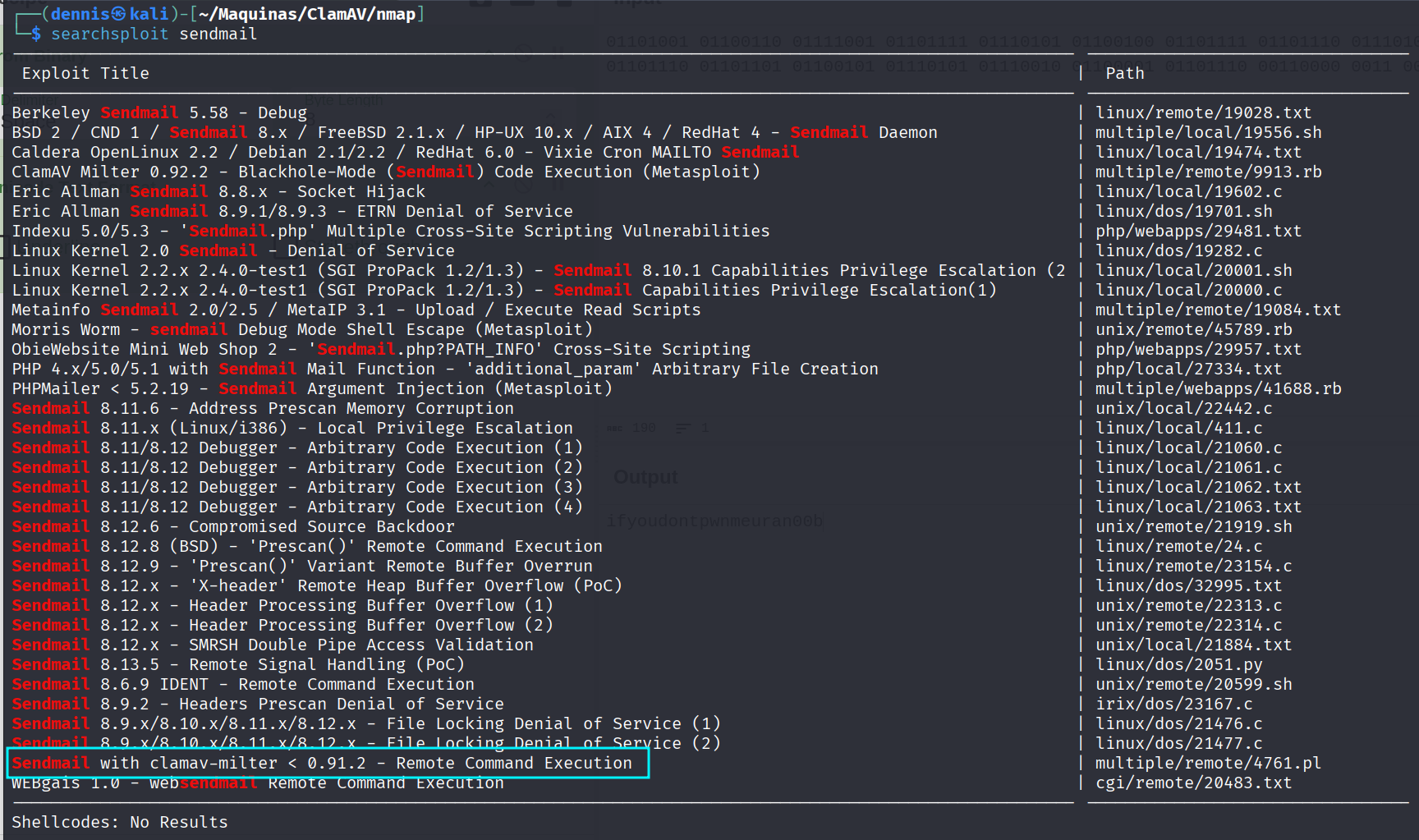
Task: Click the path unix/remote/45789.rb
Action: click(1193, 329)
